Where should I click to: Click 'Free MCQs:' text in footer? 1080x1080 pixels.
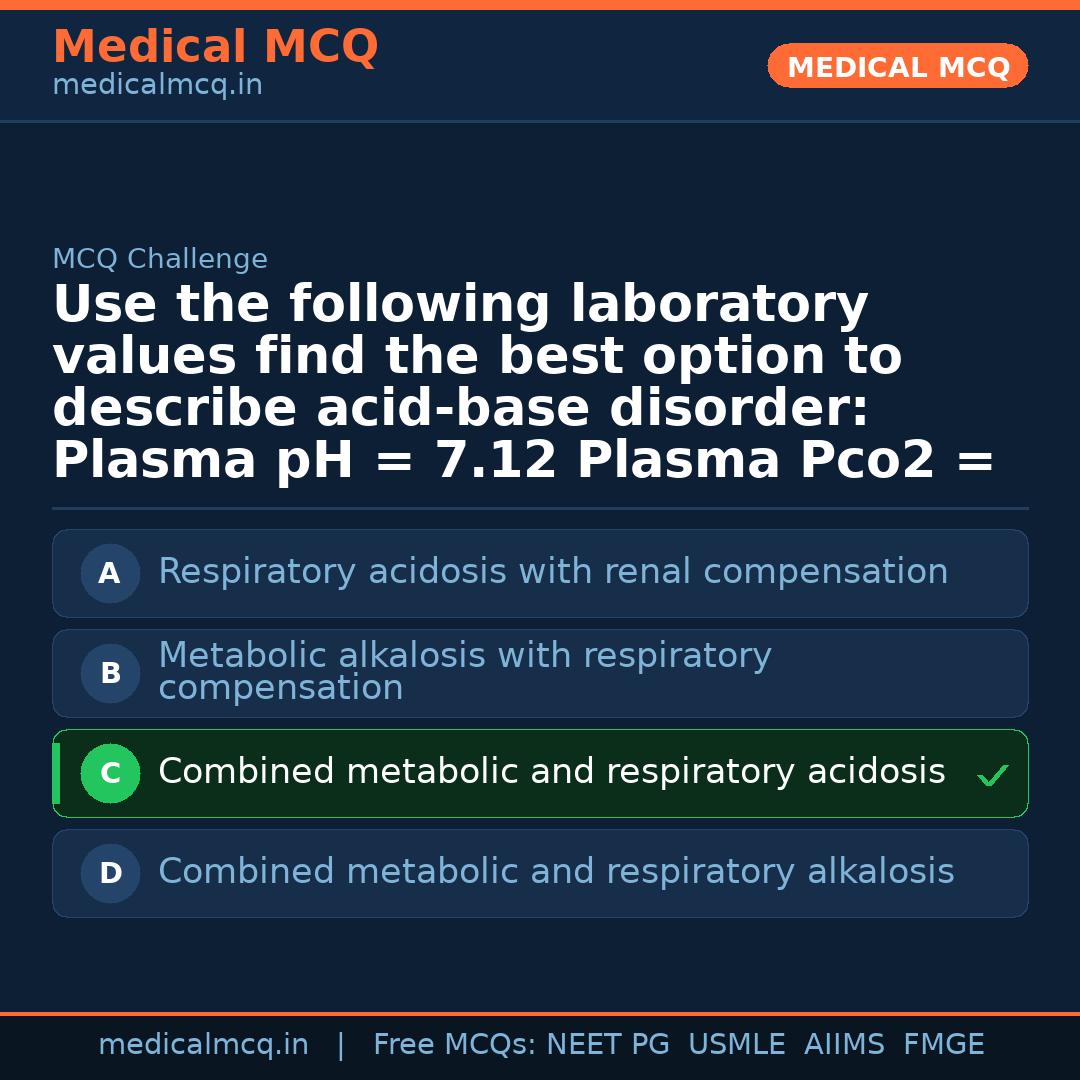coord(454,1045)
